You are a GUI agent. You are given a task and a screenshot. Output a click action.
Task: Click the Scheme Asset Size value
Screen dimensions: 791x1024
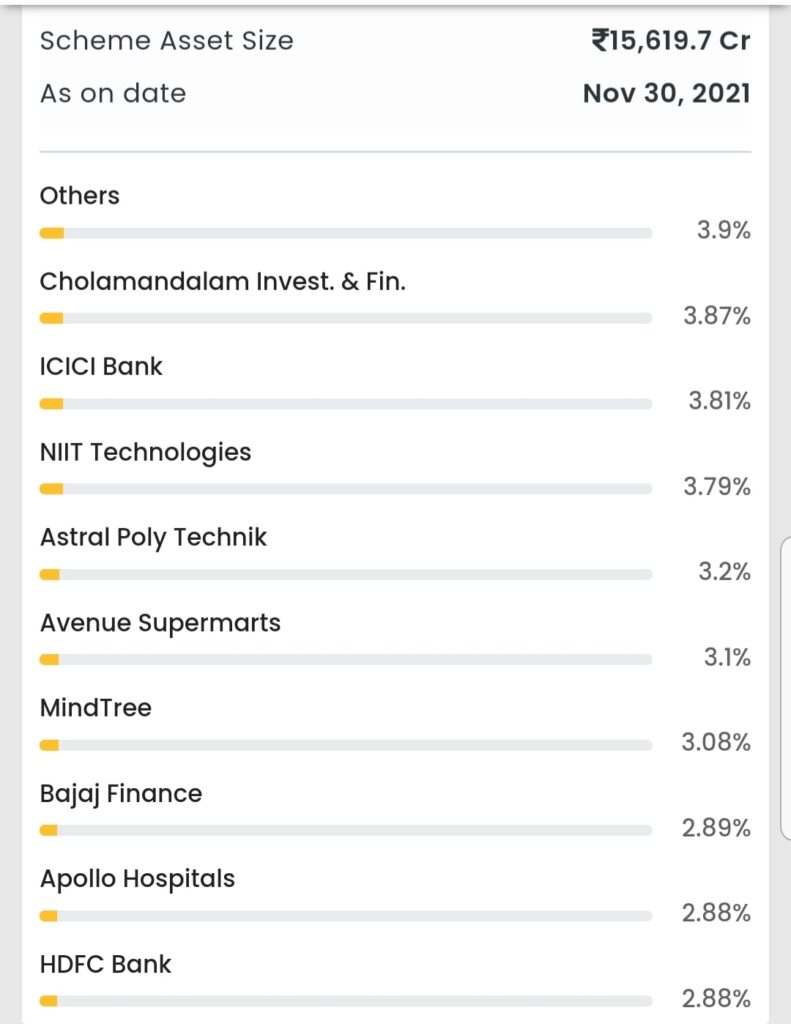(x=671, y=40)
